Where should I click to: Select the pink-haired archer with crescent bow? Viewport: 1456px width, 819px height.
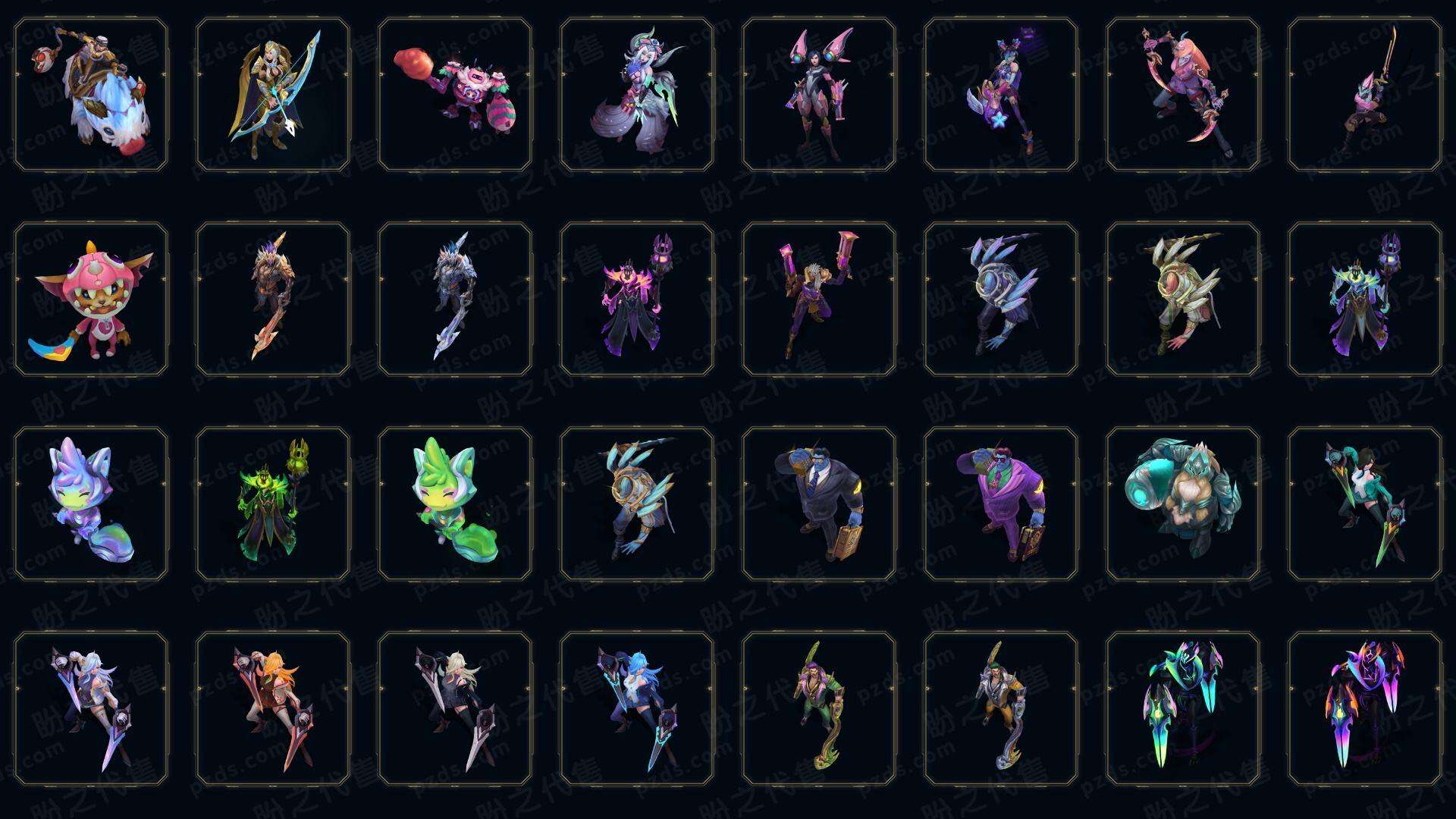coord(1183,95)
